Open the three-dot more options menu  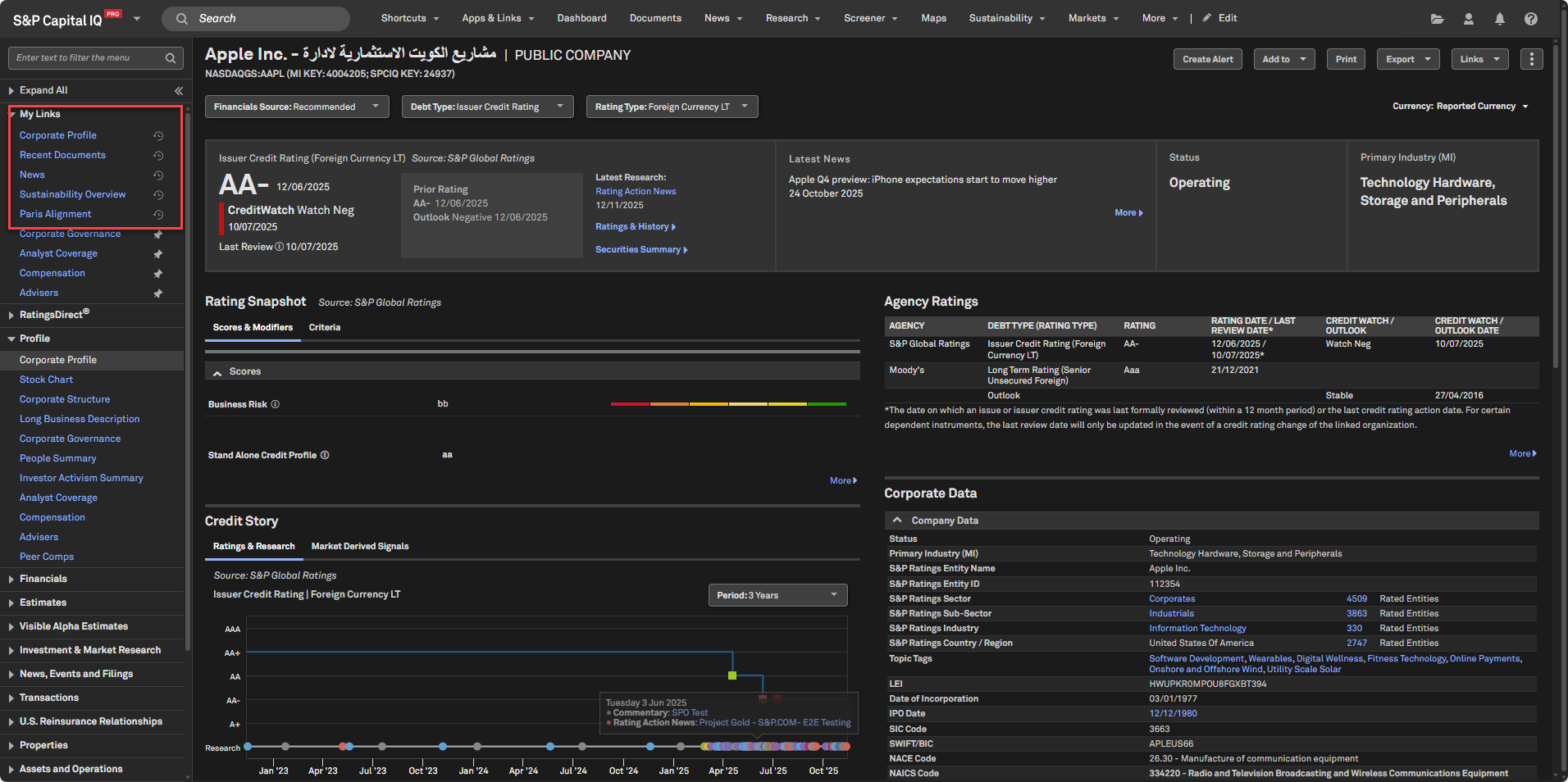pyautogui.click(x=1531, y=59)
